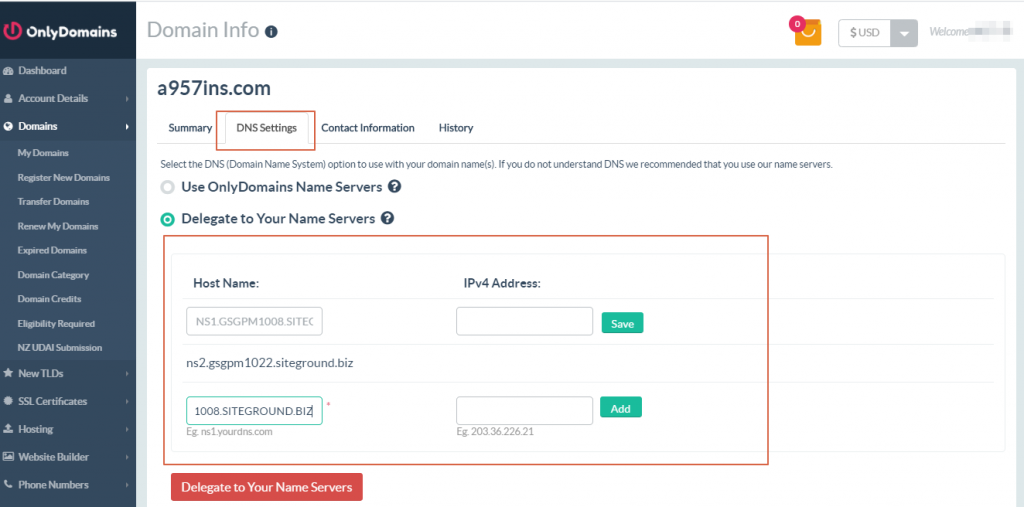
Task: Open SSL Certificates lock menu item
Action: pyautogui.click(x=52, y=401)
